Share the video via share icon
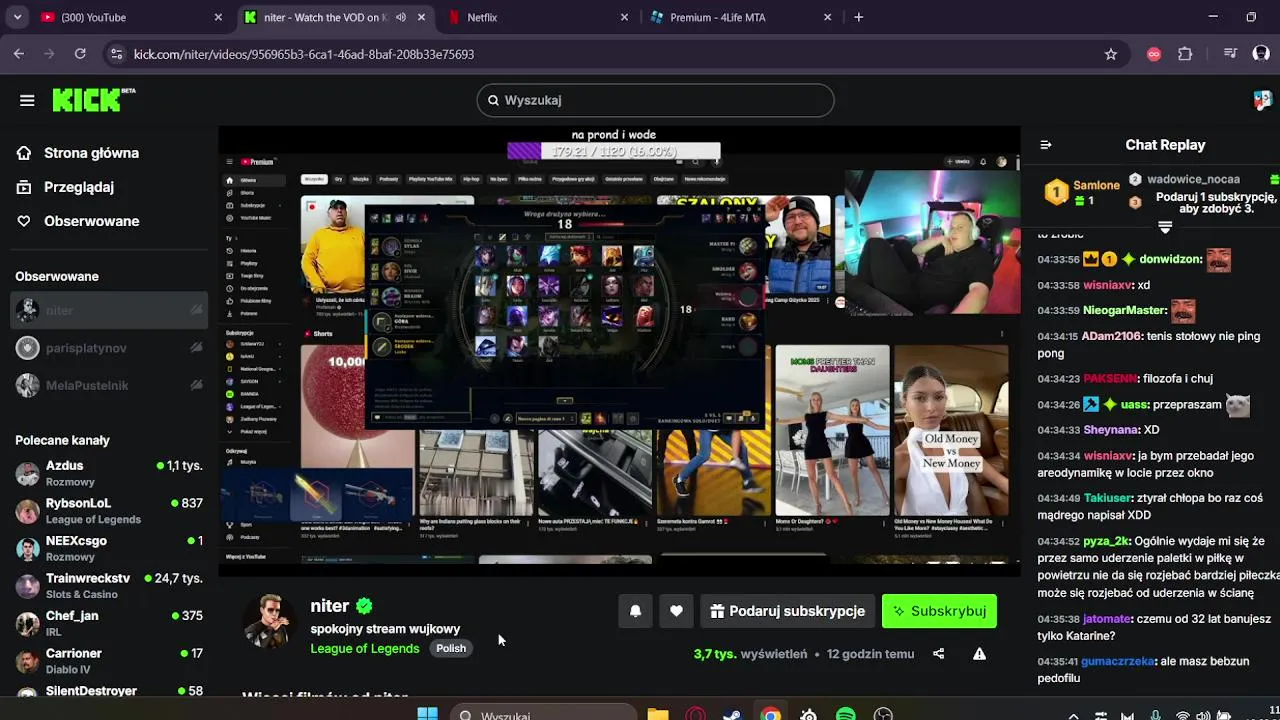Viewport: 1280px width, 720px height. pos(938,654)
